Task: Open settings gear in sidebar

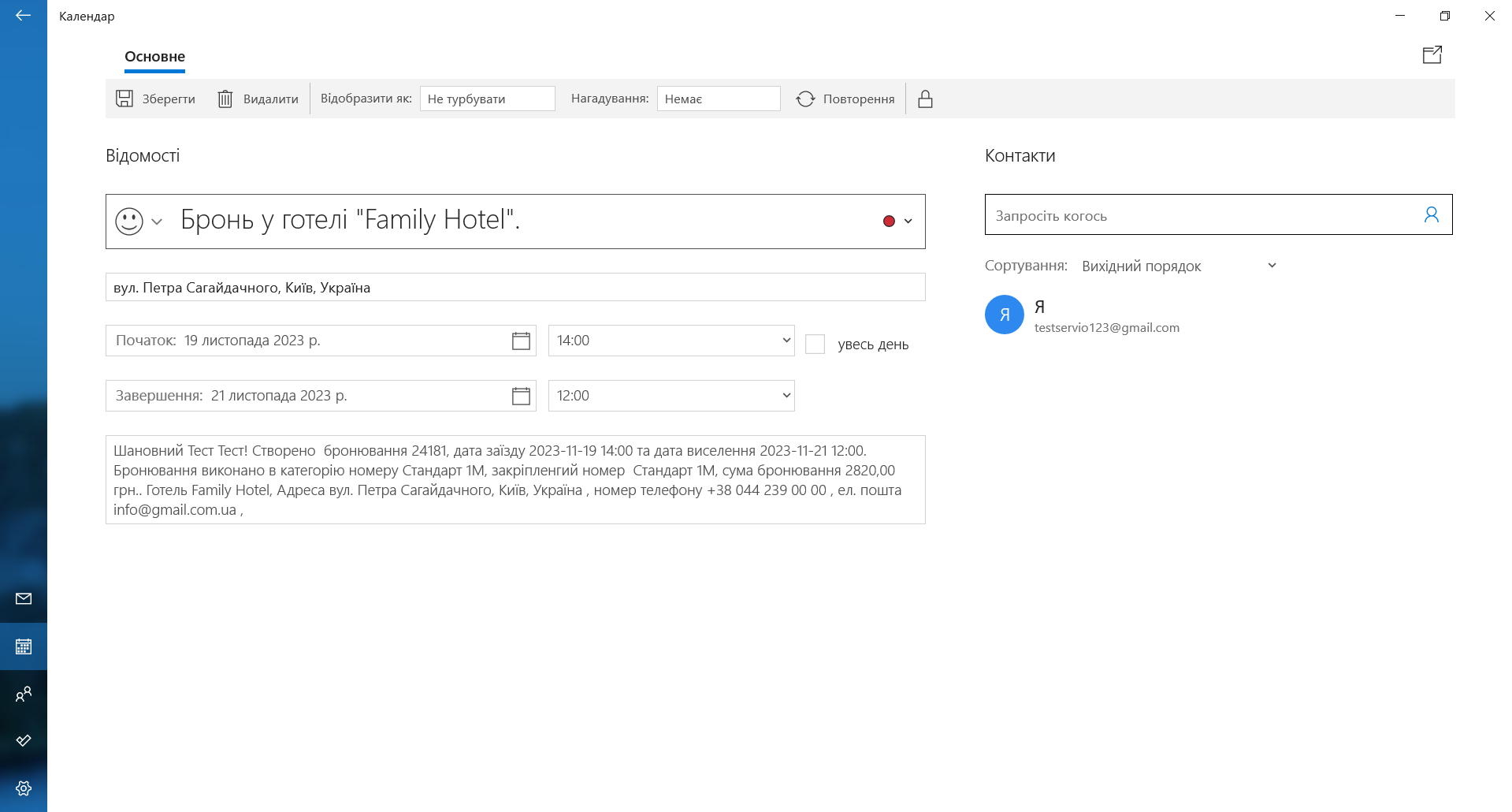Action: [x=24, y=788]
